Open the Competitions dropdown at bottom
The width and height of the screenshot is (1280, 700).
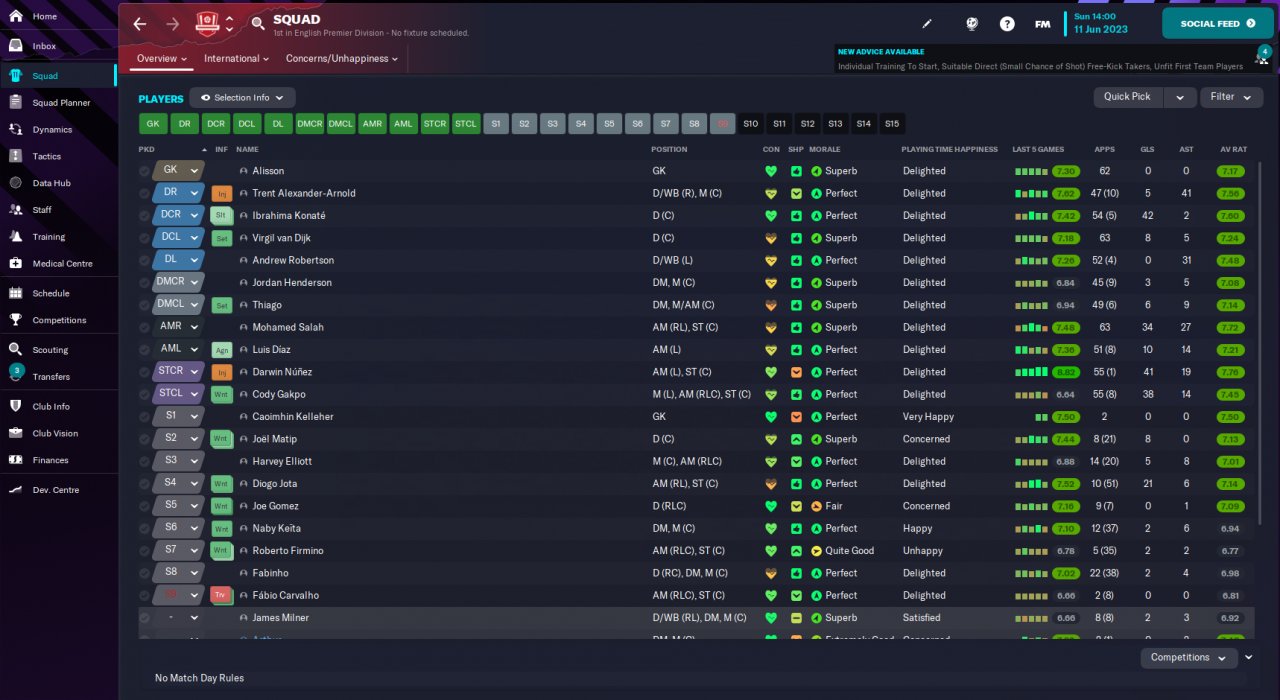click(1188, 657)
